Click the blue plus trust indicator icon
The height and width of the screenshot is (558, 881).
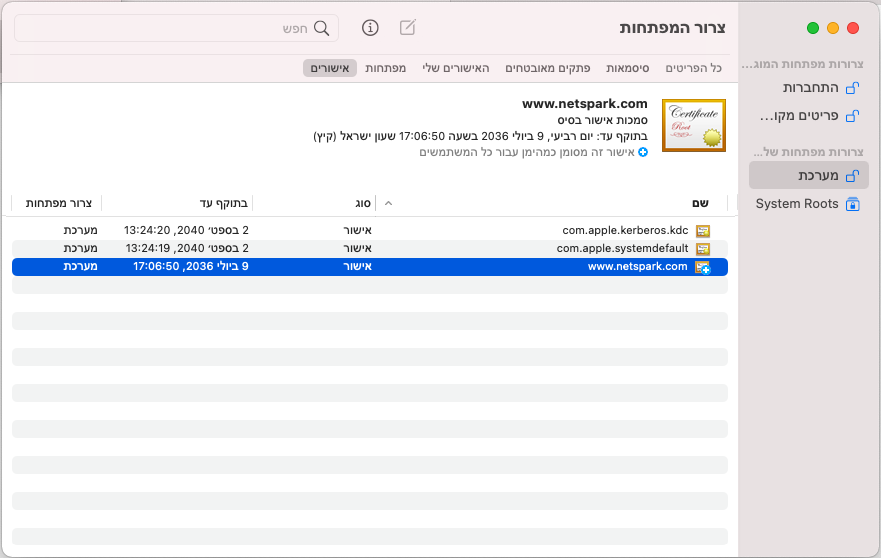pyautogui.click(x=643, y=152)
